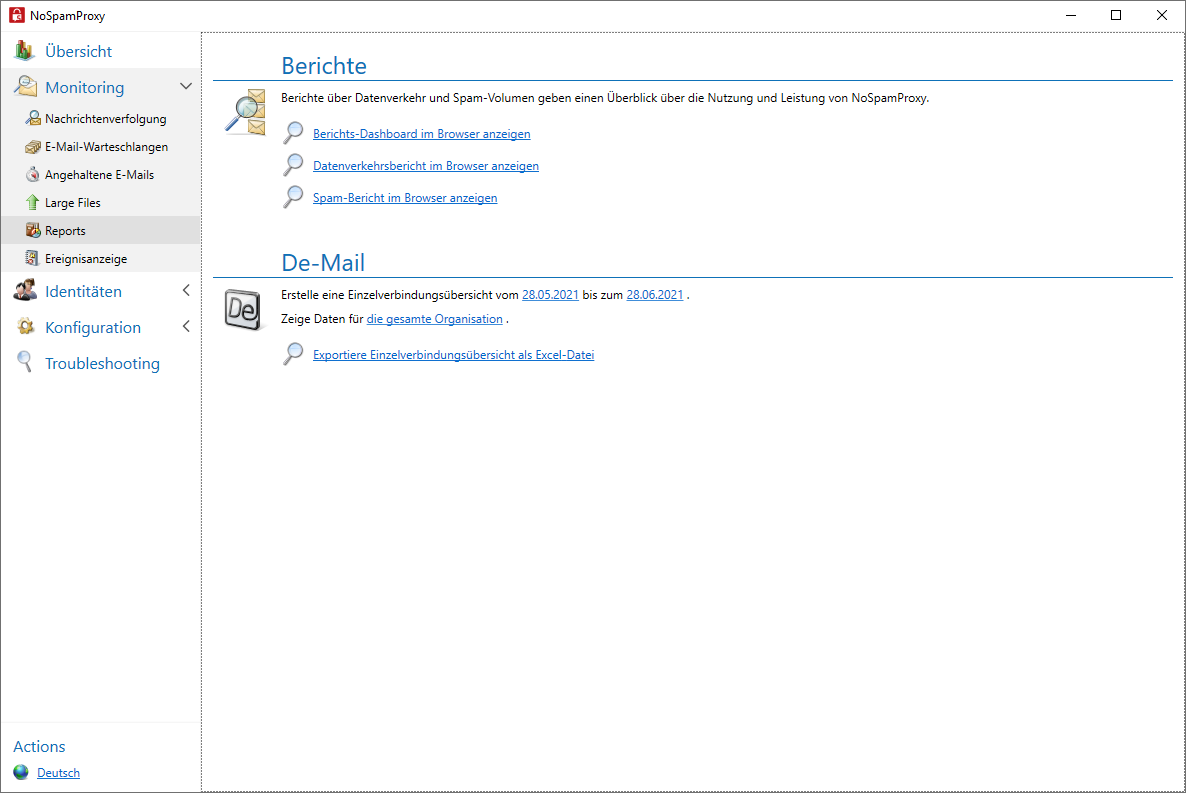
Task: Click the De-Mail heading
Action: [x=323, y=263]
